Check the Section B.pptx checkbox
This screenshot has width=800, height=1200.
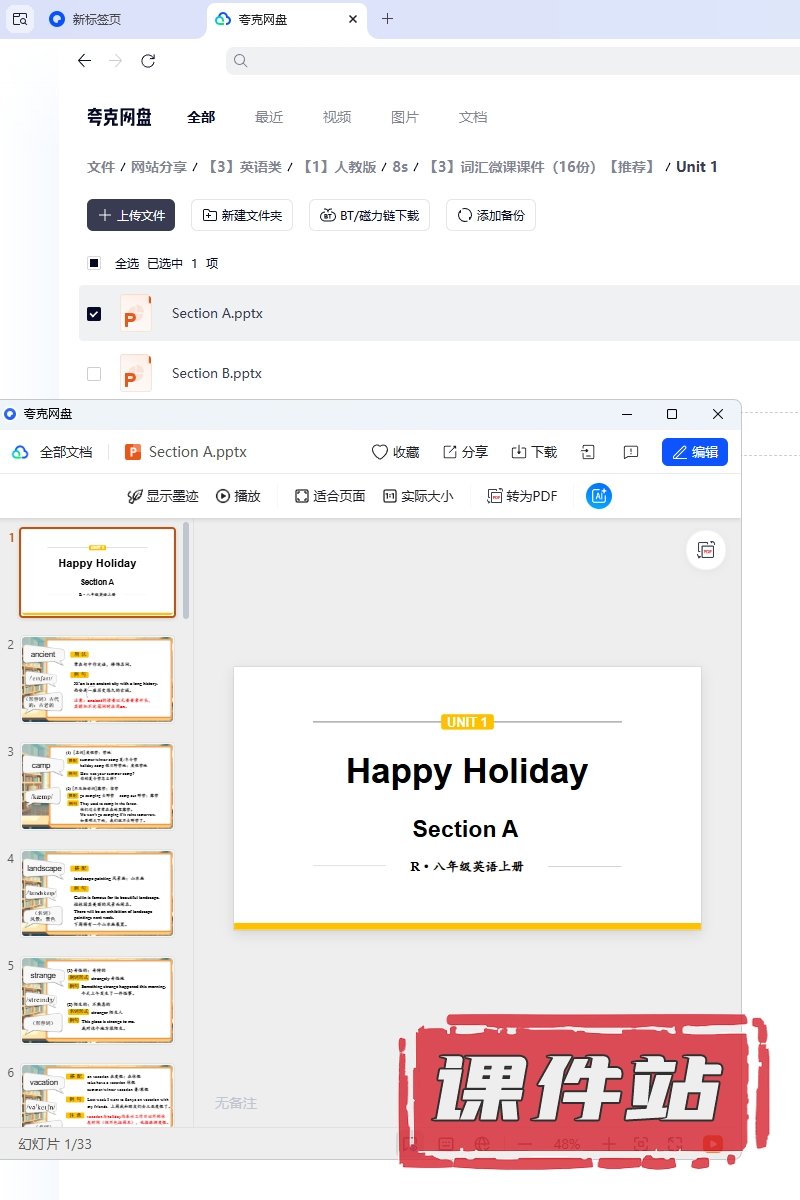point(94,373)
